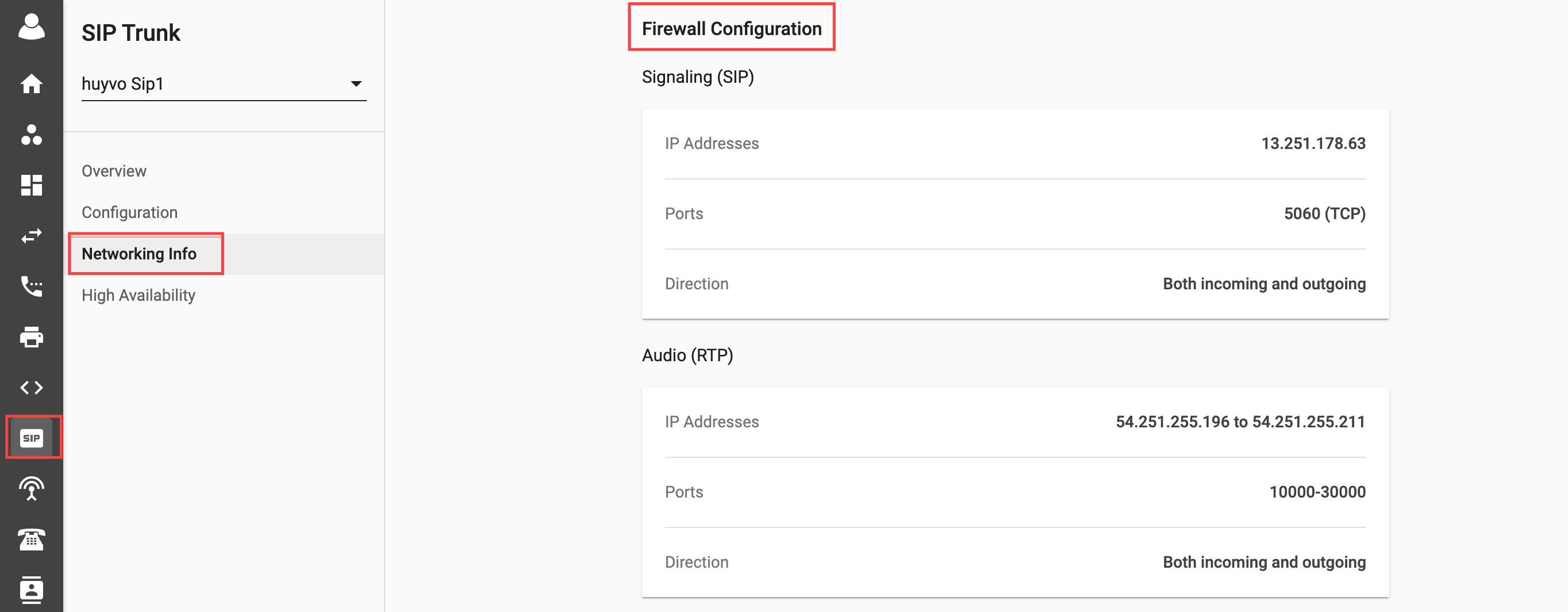Open the groups icon with three dots
1568x612 pixels.
pos(32,135)
